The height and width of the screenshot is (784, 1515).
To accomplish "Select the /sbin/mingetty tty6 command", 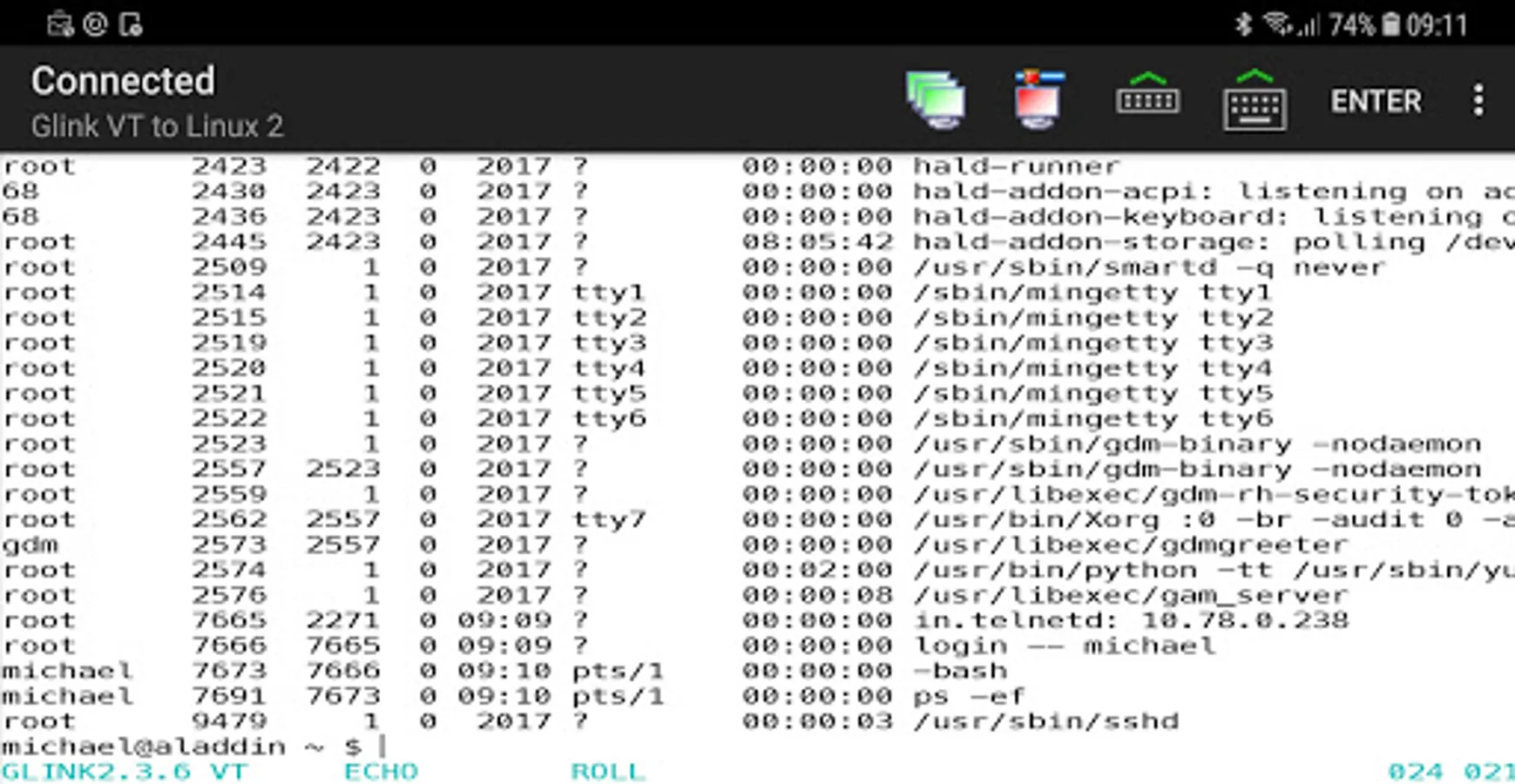I will (1092, 418).
